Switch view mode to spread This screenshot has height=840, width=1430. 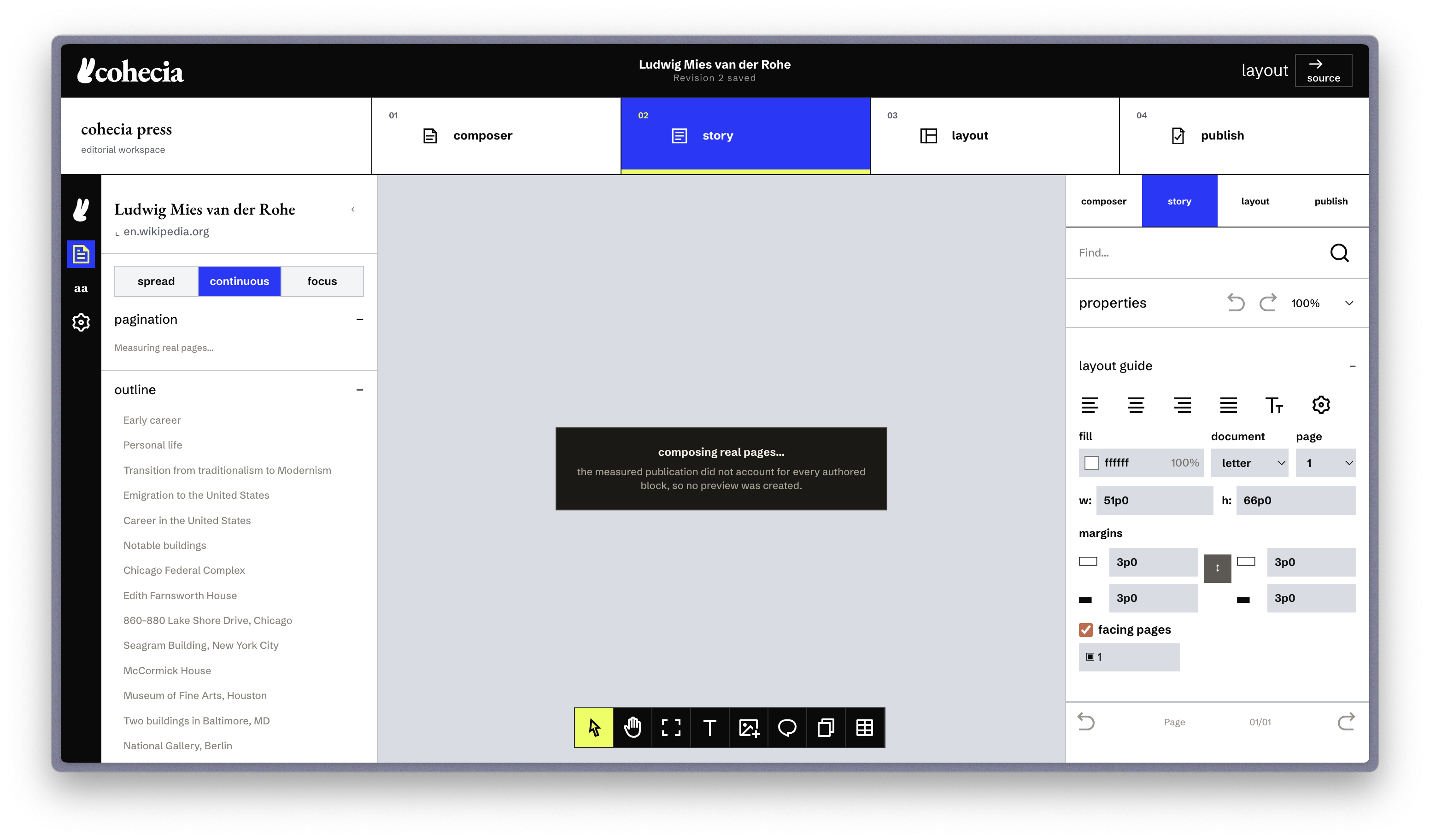pos(156,281)
